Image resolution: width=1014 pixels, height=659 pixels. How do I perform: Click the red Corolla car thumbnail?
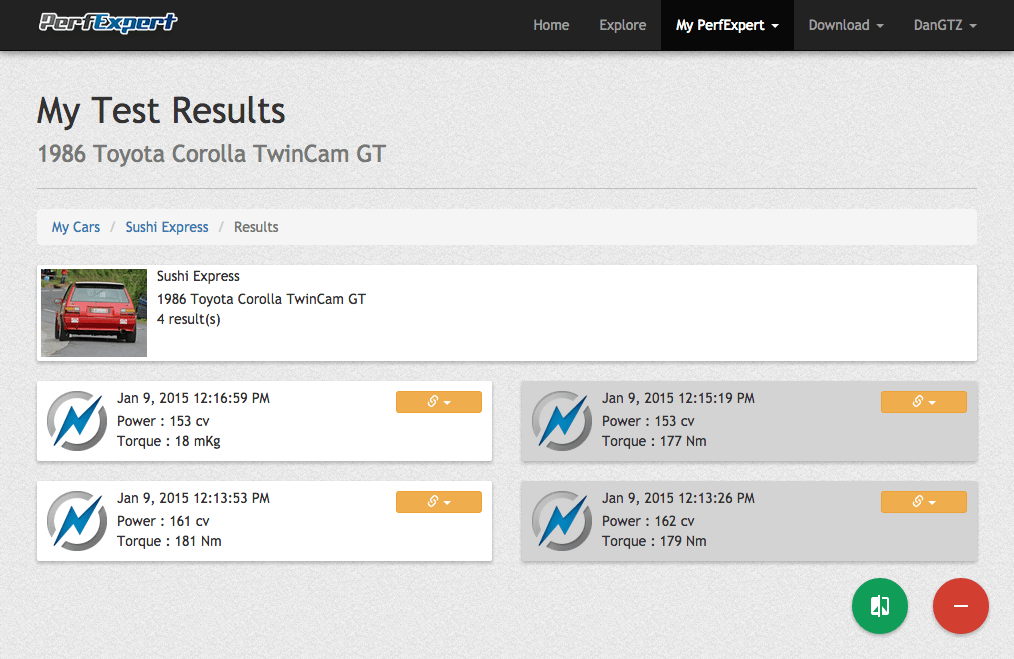point(94,312)
